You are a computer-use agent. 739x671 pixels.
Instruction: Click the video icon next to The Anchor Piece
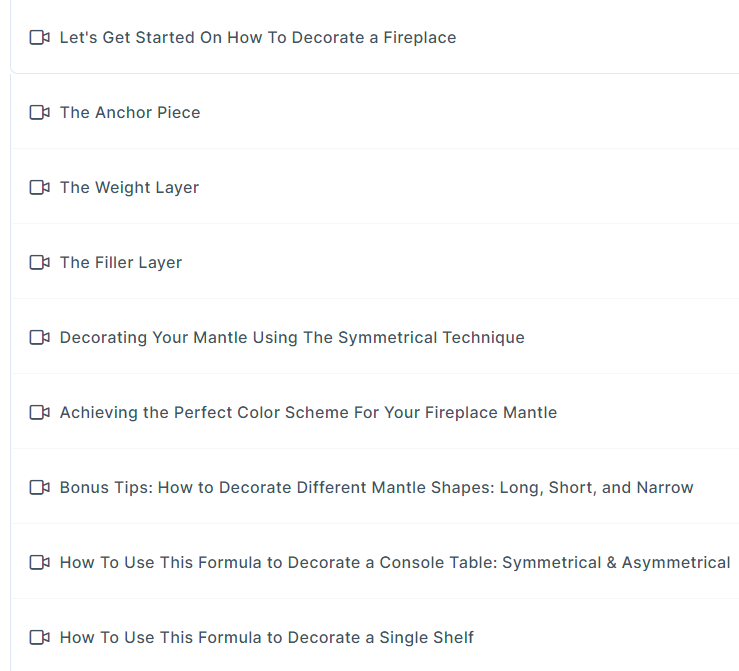pos(40,112)
